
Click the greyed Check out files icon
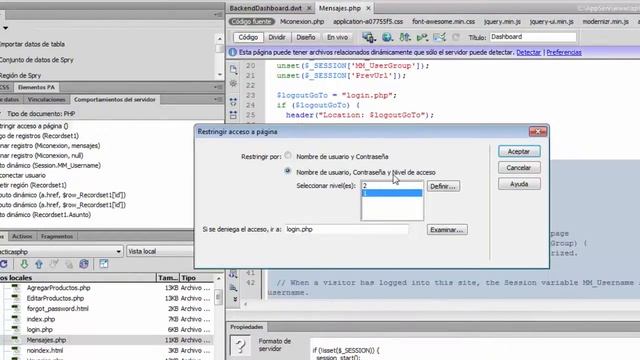click(54, 264)
